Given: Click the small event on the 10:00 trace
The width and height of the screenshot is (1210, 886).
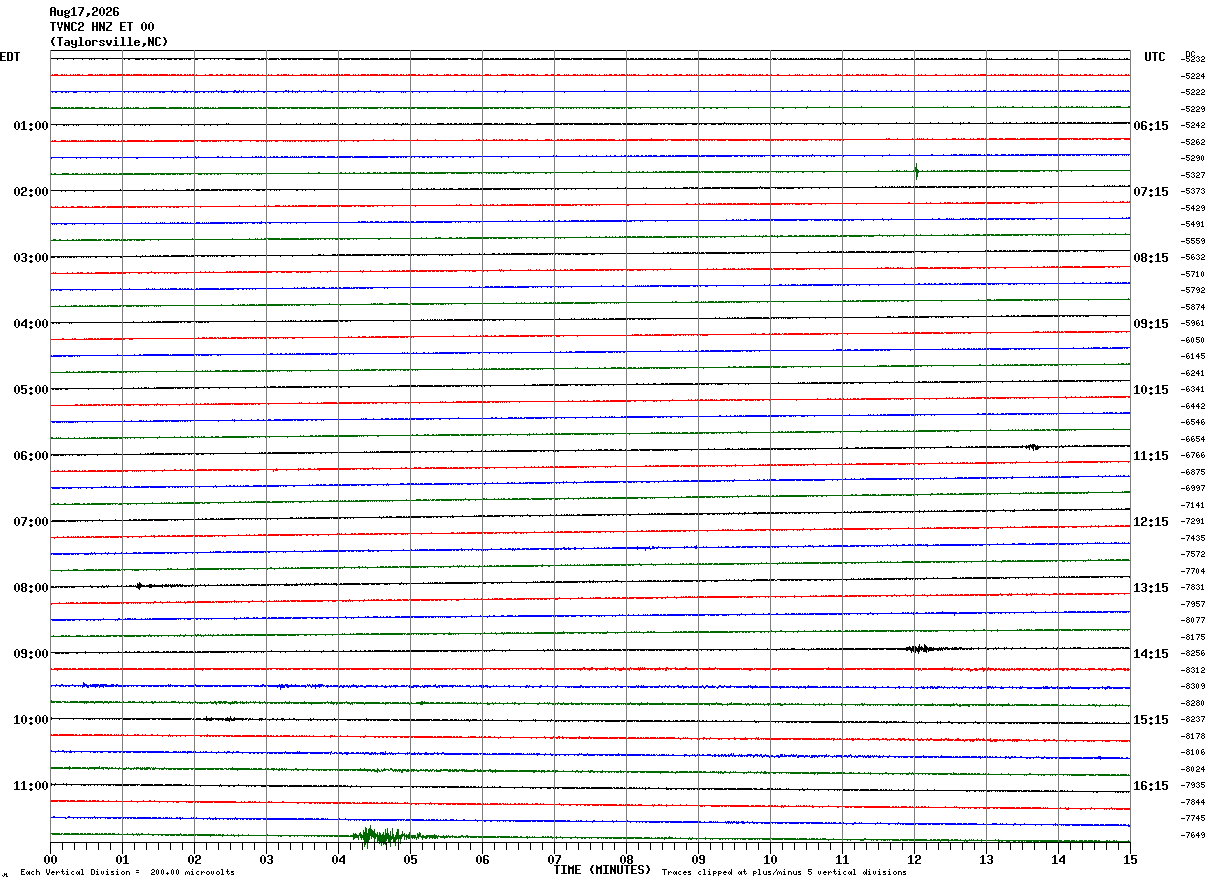Looking at the screenshot, I should point(220,718).
